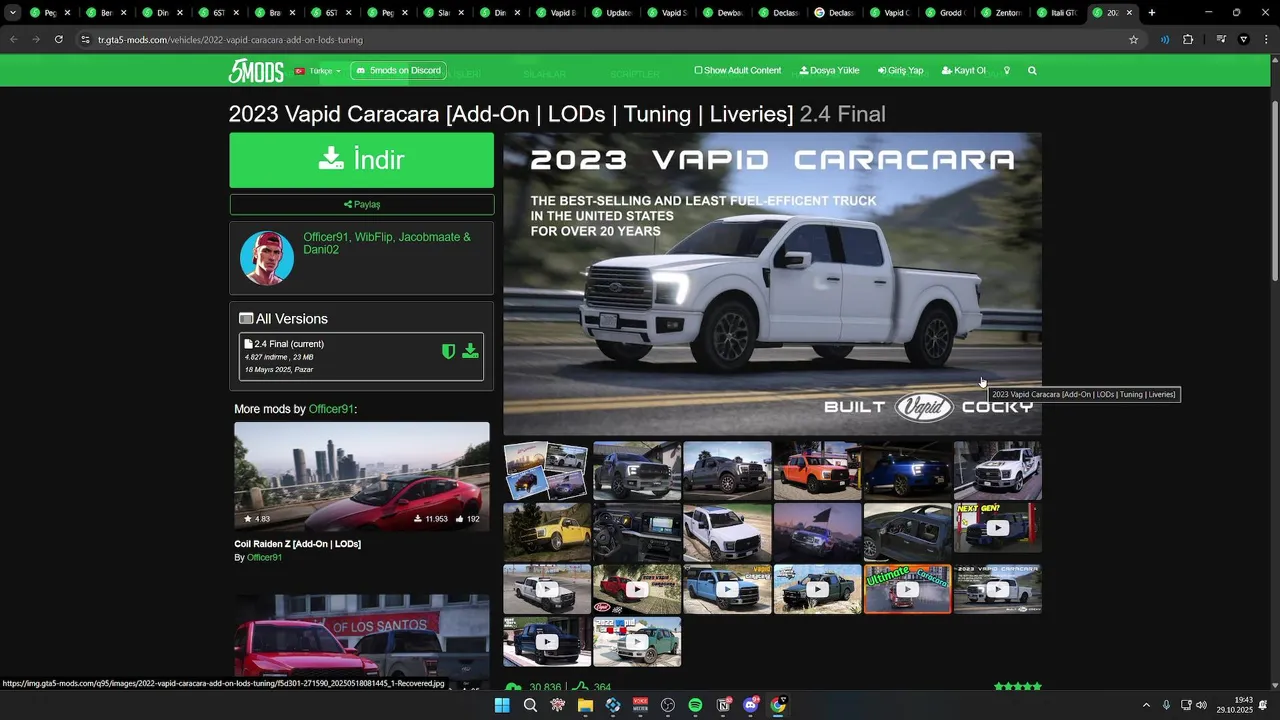Click the Kayıt Ol register link
The height and width of the screenshot is (720, 1280).
[x=963, y=71]
